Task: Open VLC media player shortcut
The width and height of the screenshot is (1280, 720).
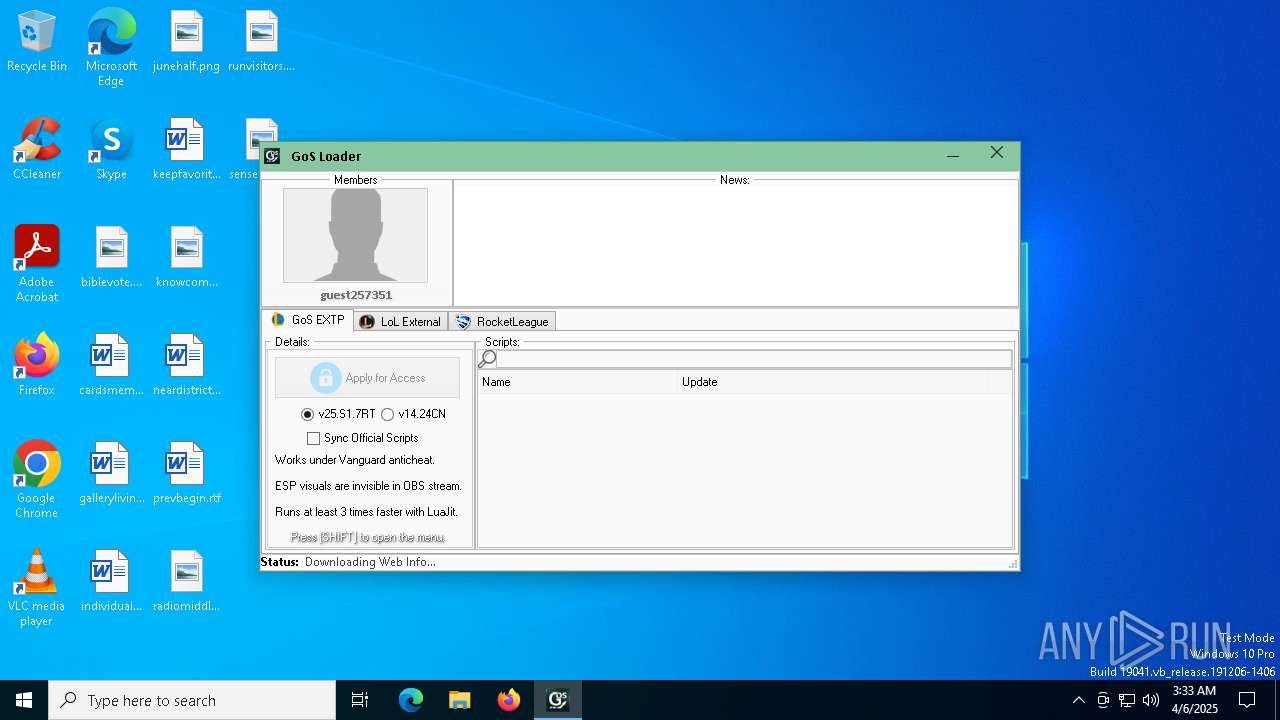Action: click(37, 588)
